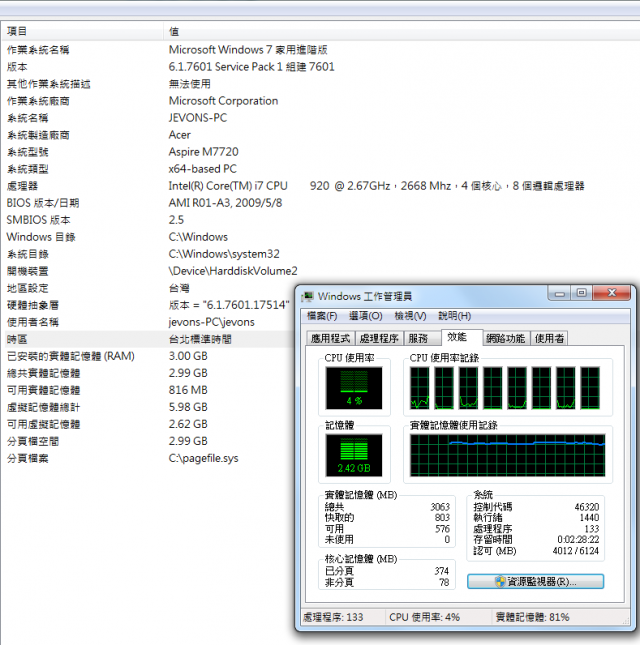Click 快取的 803 memory value

442,517
